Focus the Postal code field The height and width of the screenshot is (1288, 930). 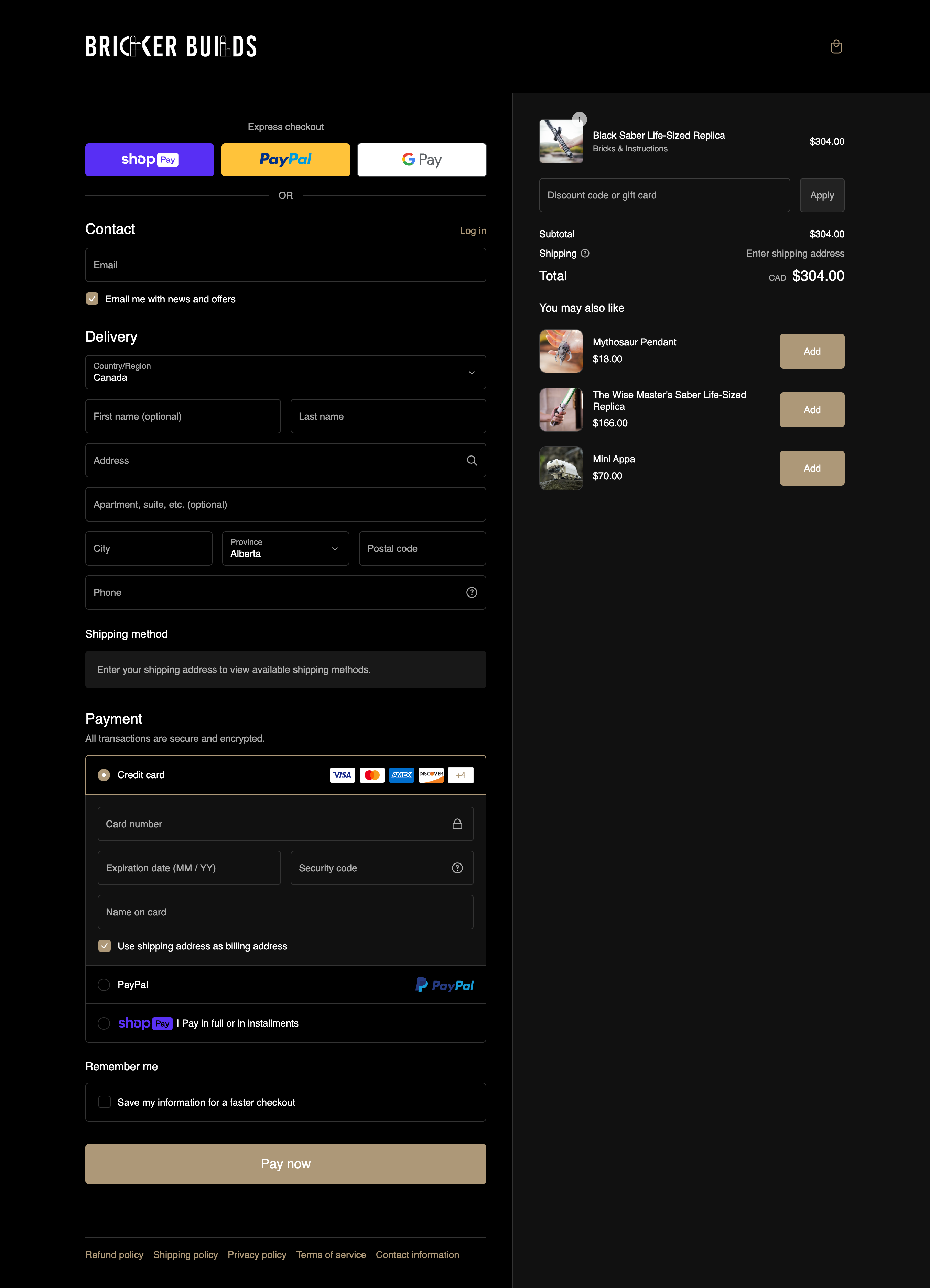click(x=422, y=549)
